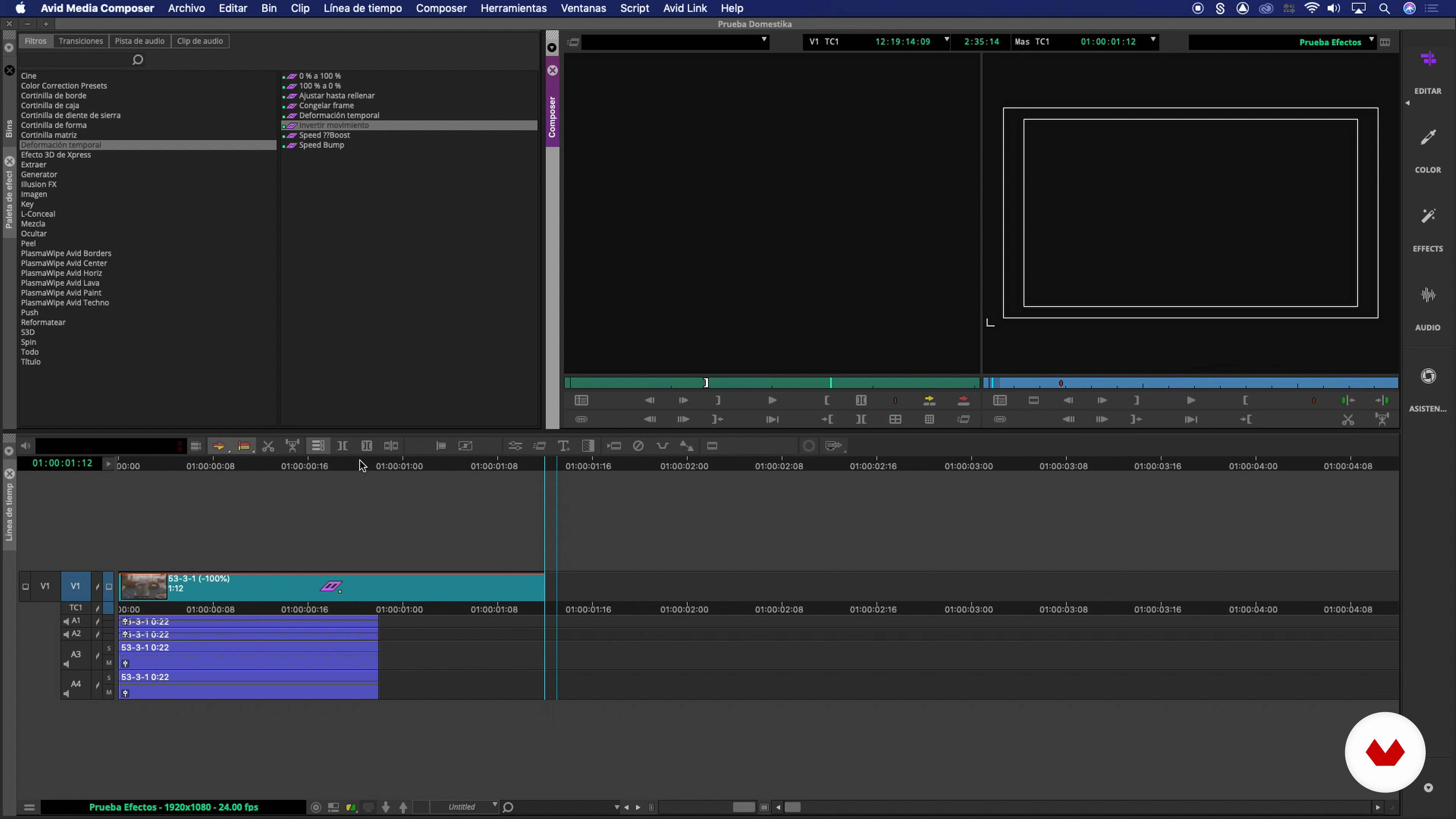Expand the timeline timecode arrow
The image size is (1456, 819).
108,464
